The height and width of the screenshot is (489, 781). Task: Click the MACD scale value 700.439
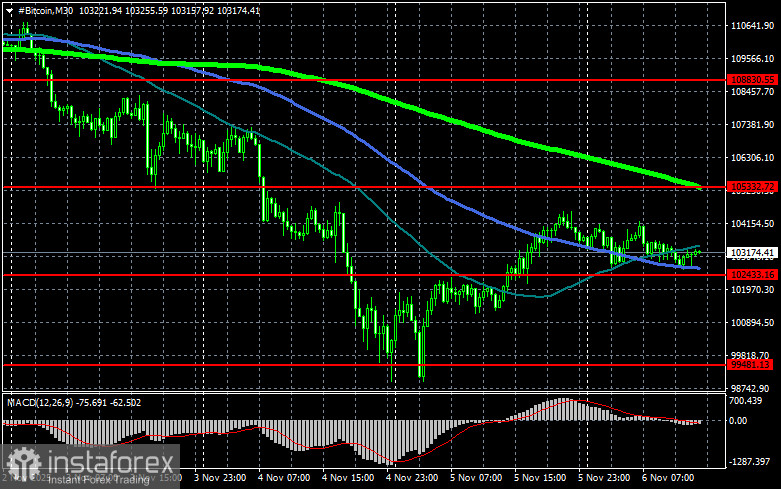pyautogui.click(x=745, y=401)
